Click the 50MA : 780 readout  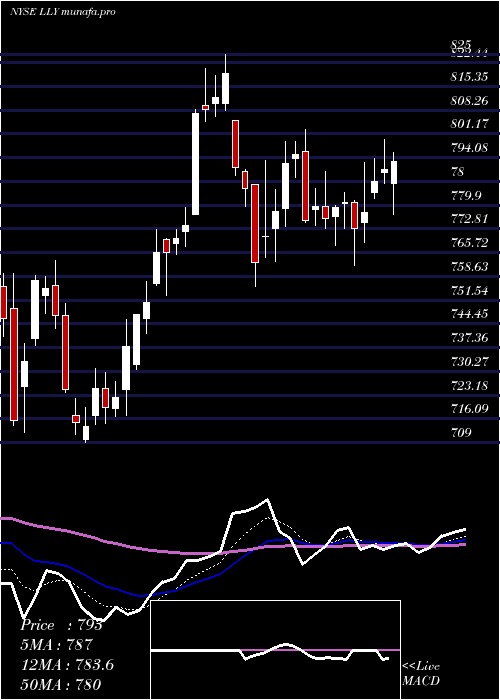point(61,684)
